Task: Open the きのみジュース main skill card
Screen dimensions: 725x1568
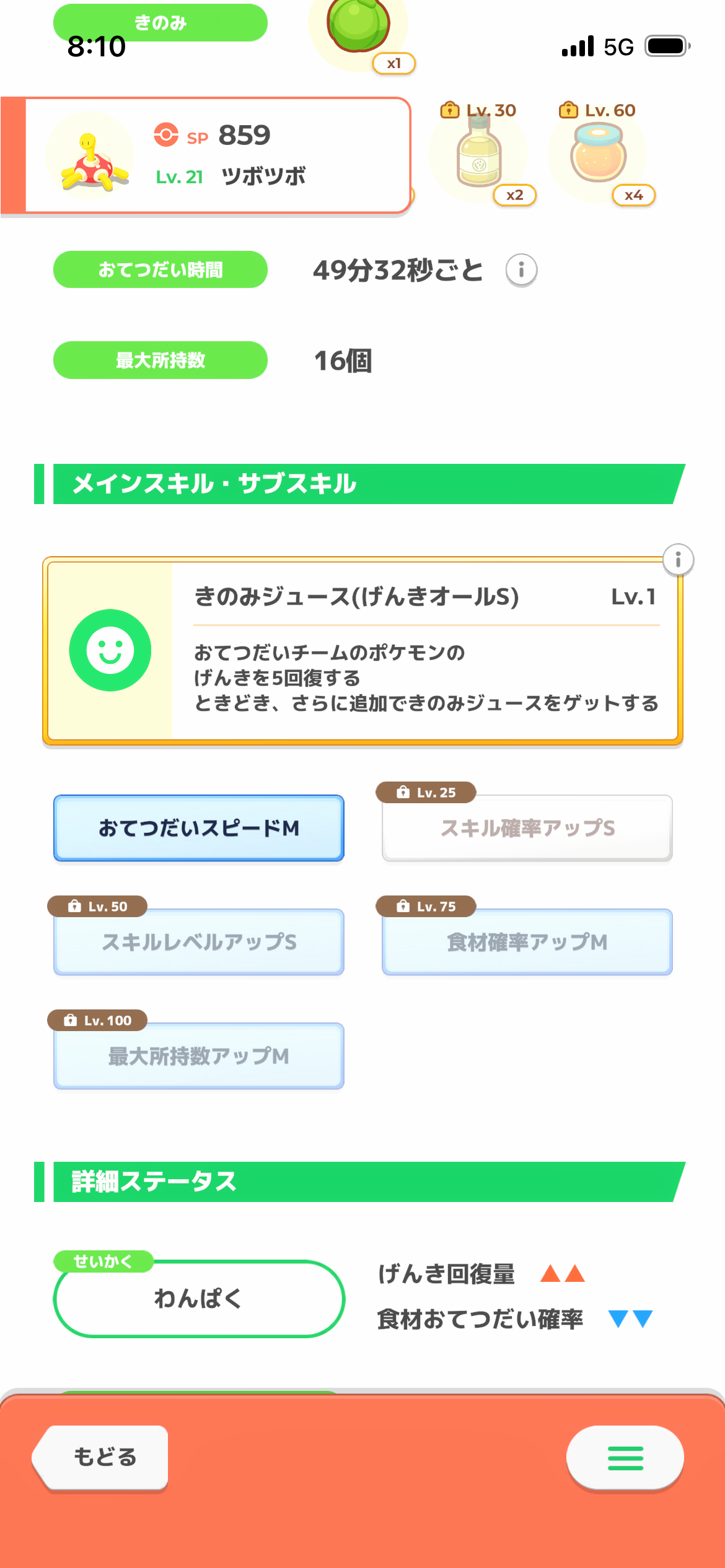Action: [425, 650]
